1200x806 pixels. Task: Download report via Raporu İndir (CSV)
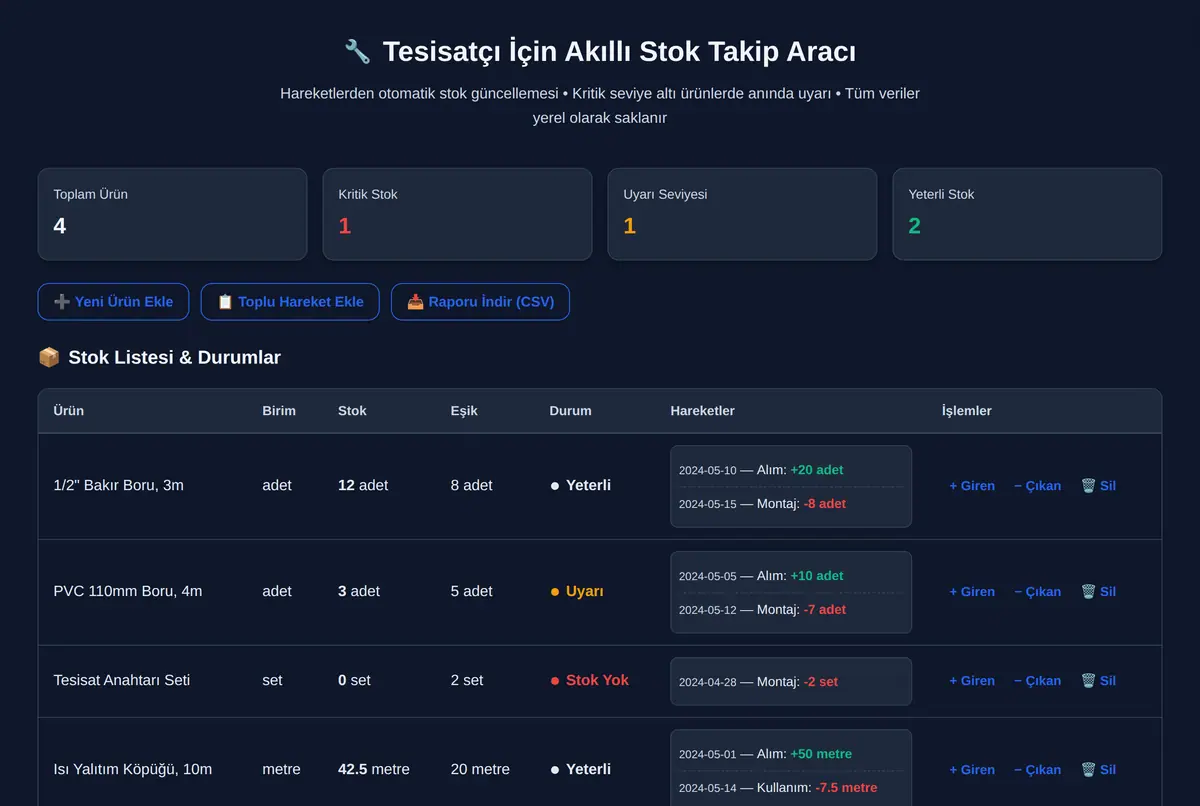coord(480,302)
